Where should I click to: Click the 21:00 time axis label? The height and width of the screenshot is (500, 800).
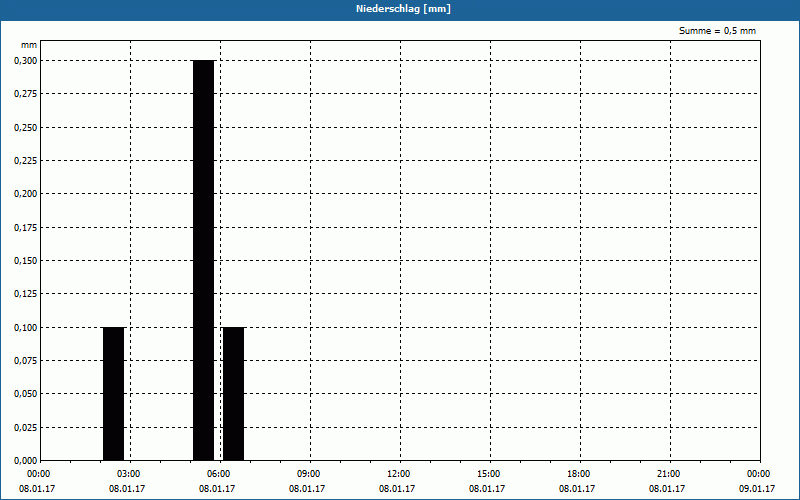click(x=668, y=474)
